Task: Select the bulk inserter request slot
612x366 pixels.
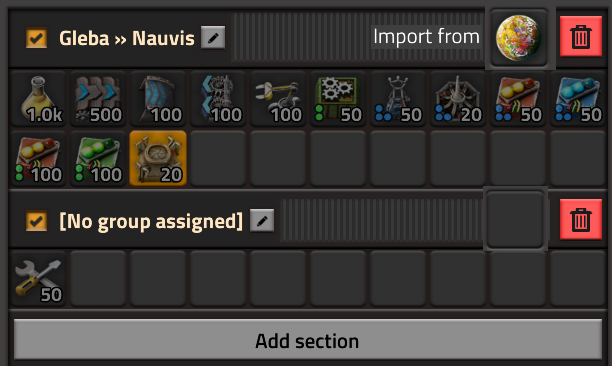Action: click(278, 98)
